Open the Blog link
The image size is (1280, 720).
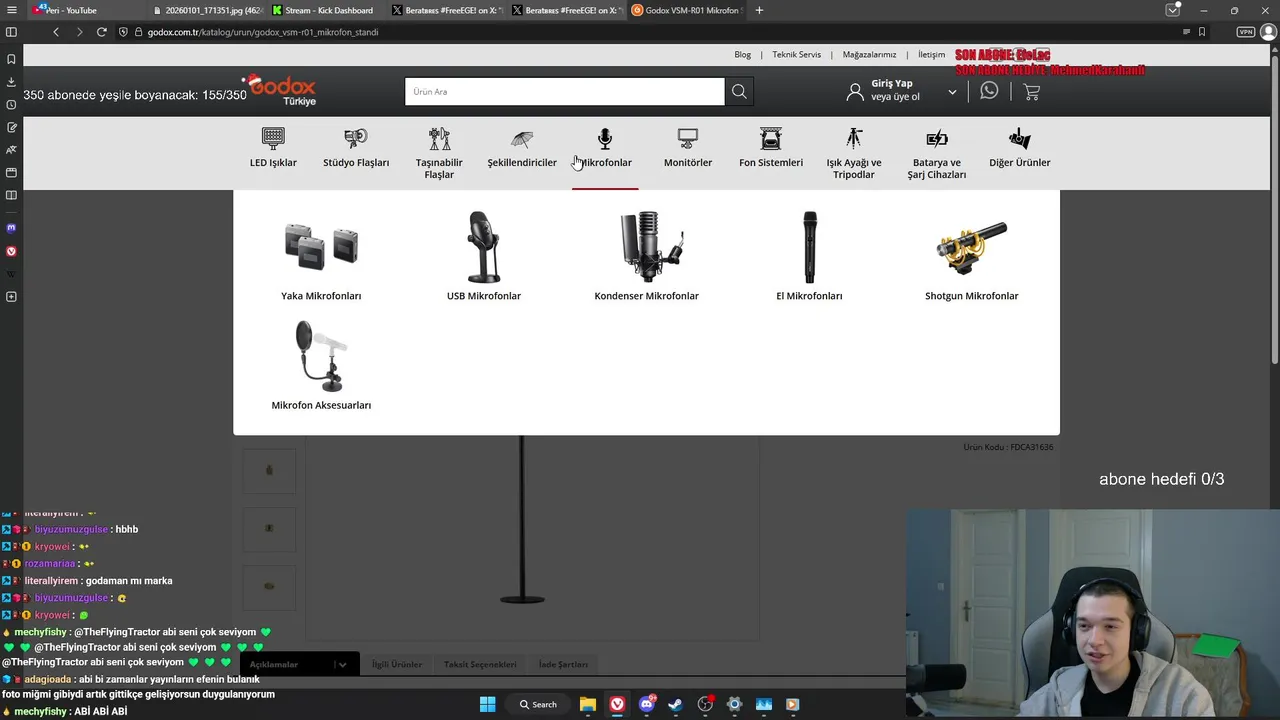click(x=742, y=55)
